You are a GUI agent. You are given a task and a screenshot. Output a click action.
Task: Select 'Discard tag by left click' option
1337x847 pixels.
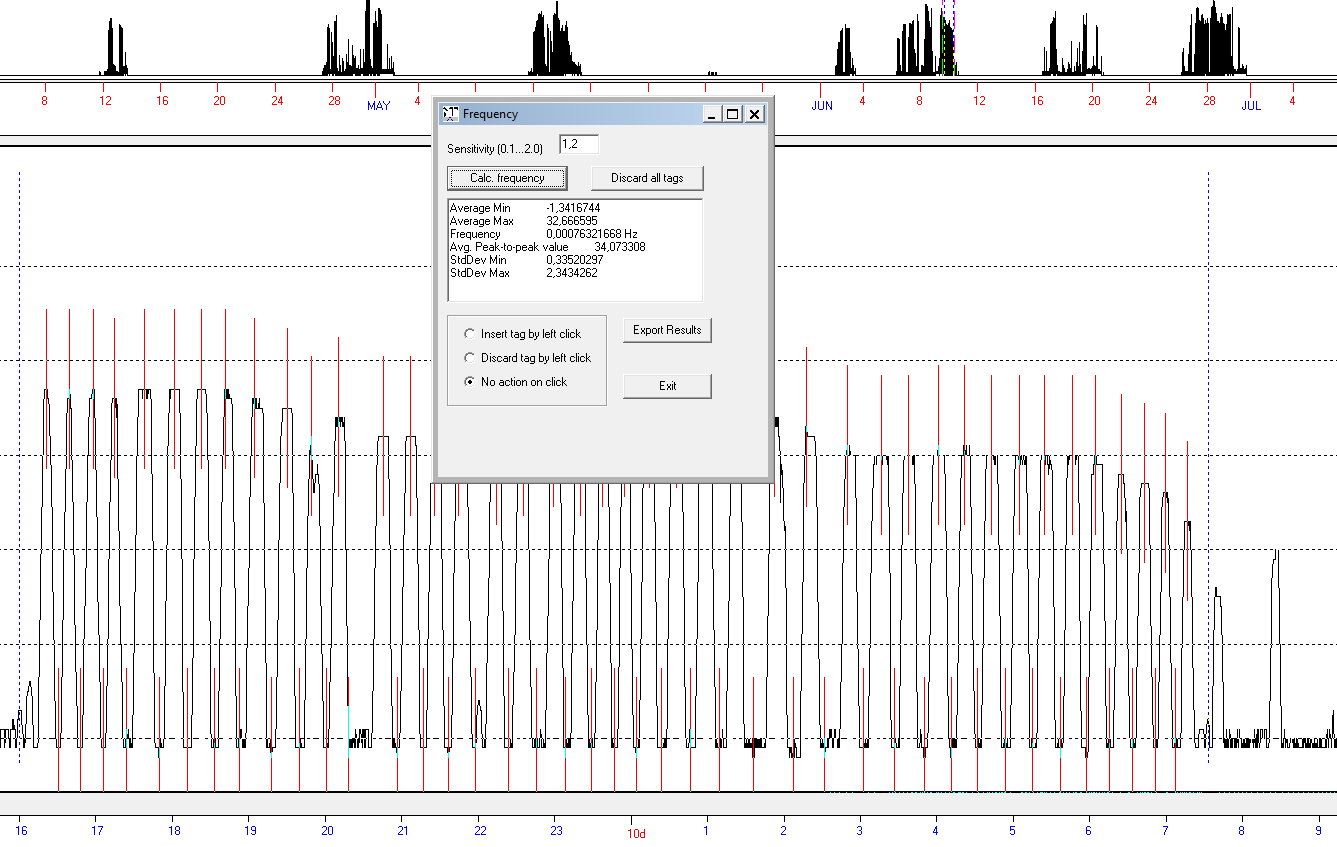[470, 358]
